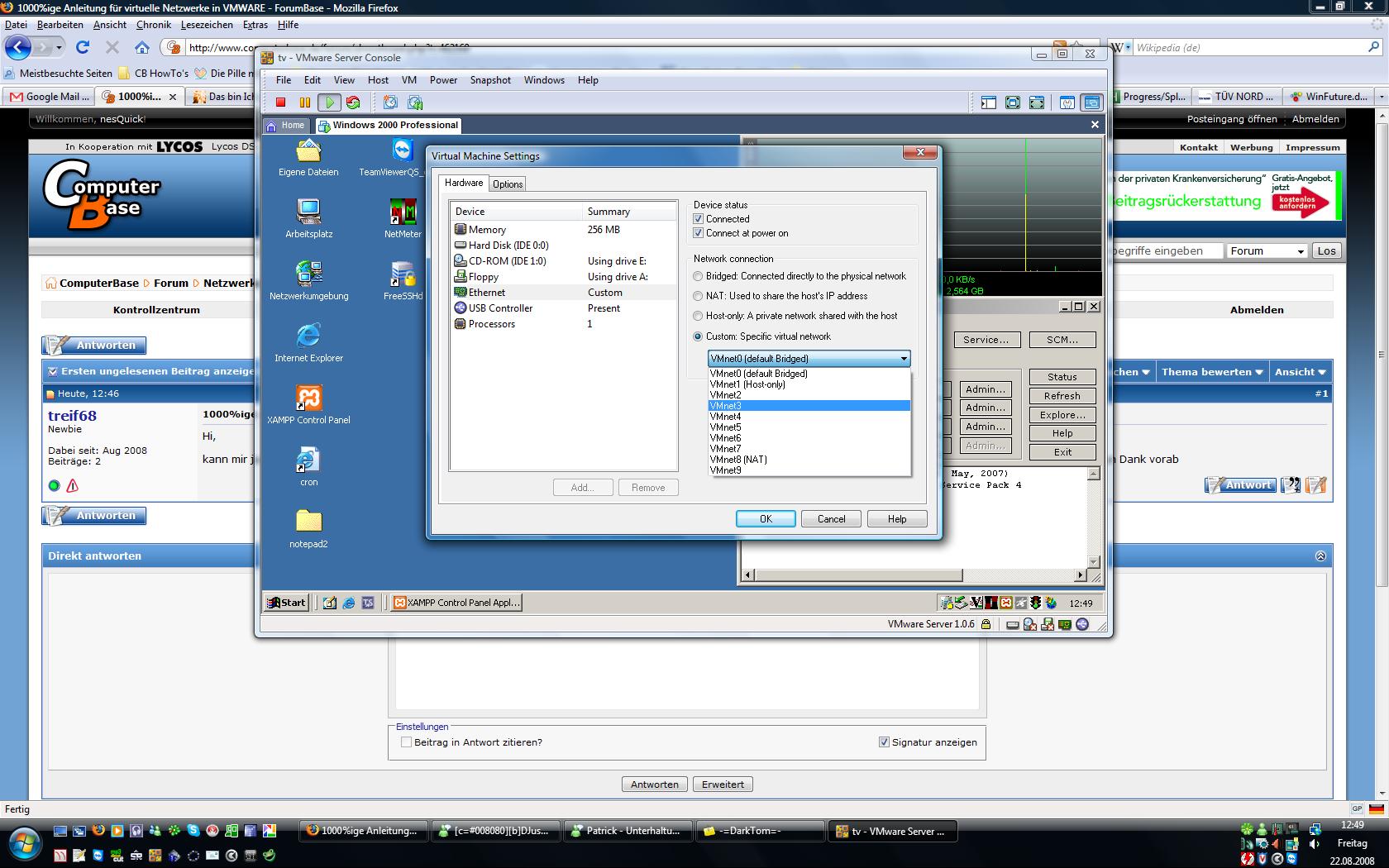
Task: Click the red Power Off button in VMware toolbar
Action: (281, 103)
